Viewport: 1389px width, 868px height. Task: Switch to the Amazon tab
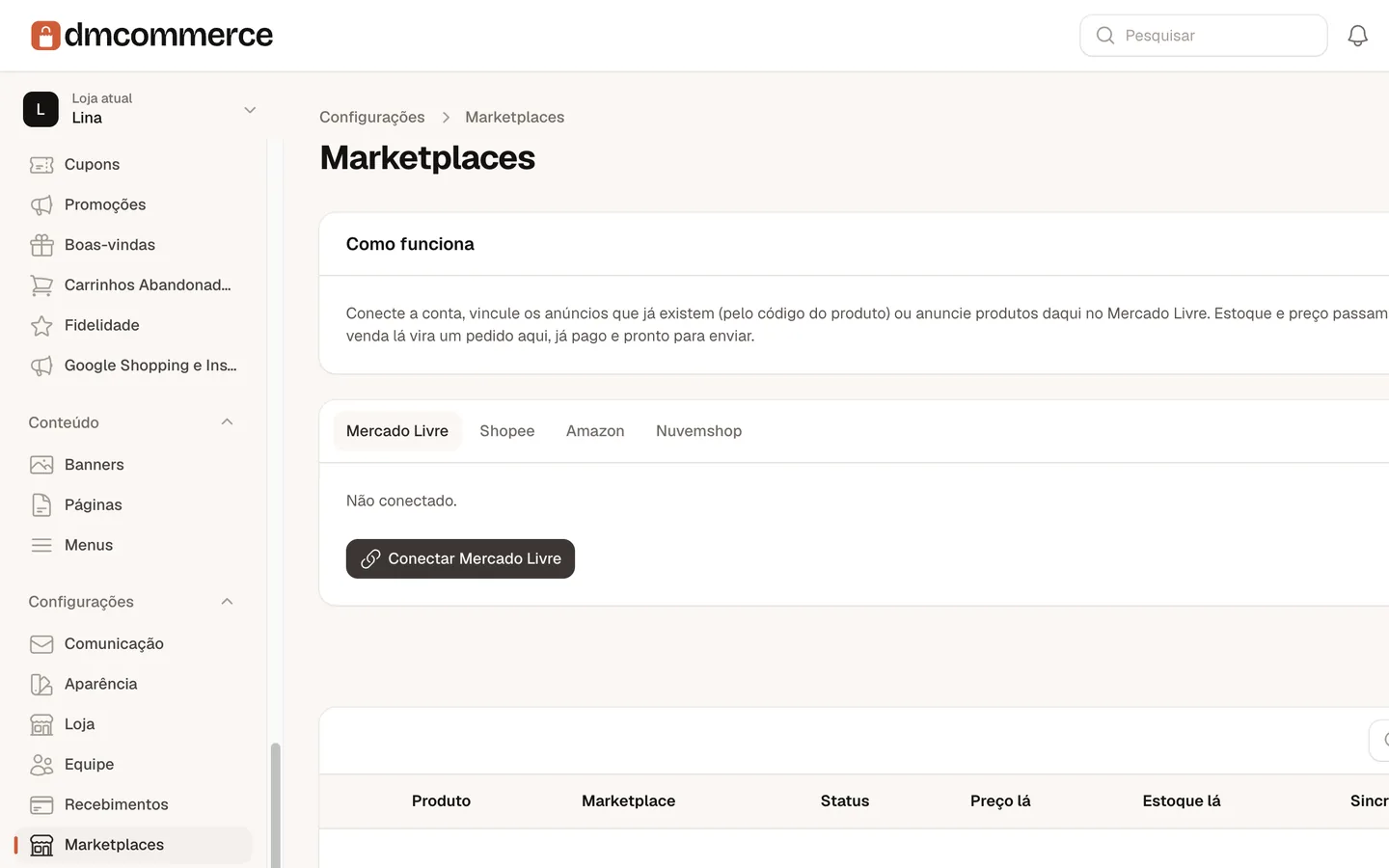click(x=595, y=431)
